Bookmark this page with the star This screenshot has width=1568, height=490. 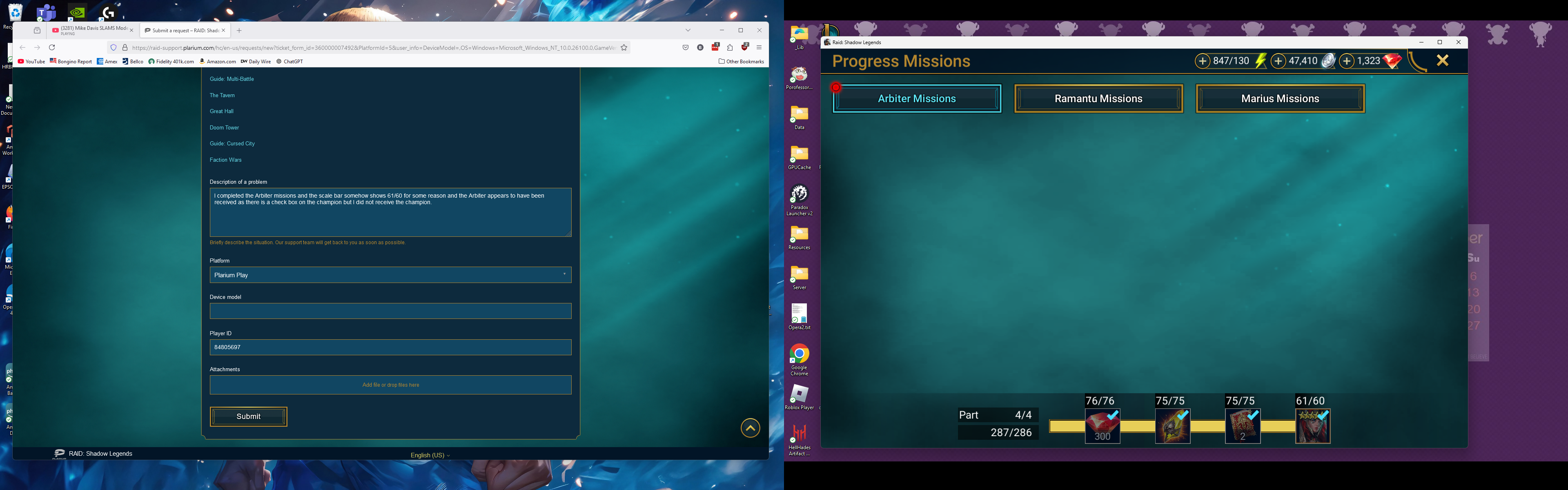coord(624,47)
